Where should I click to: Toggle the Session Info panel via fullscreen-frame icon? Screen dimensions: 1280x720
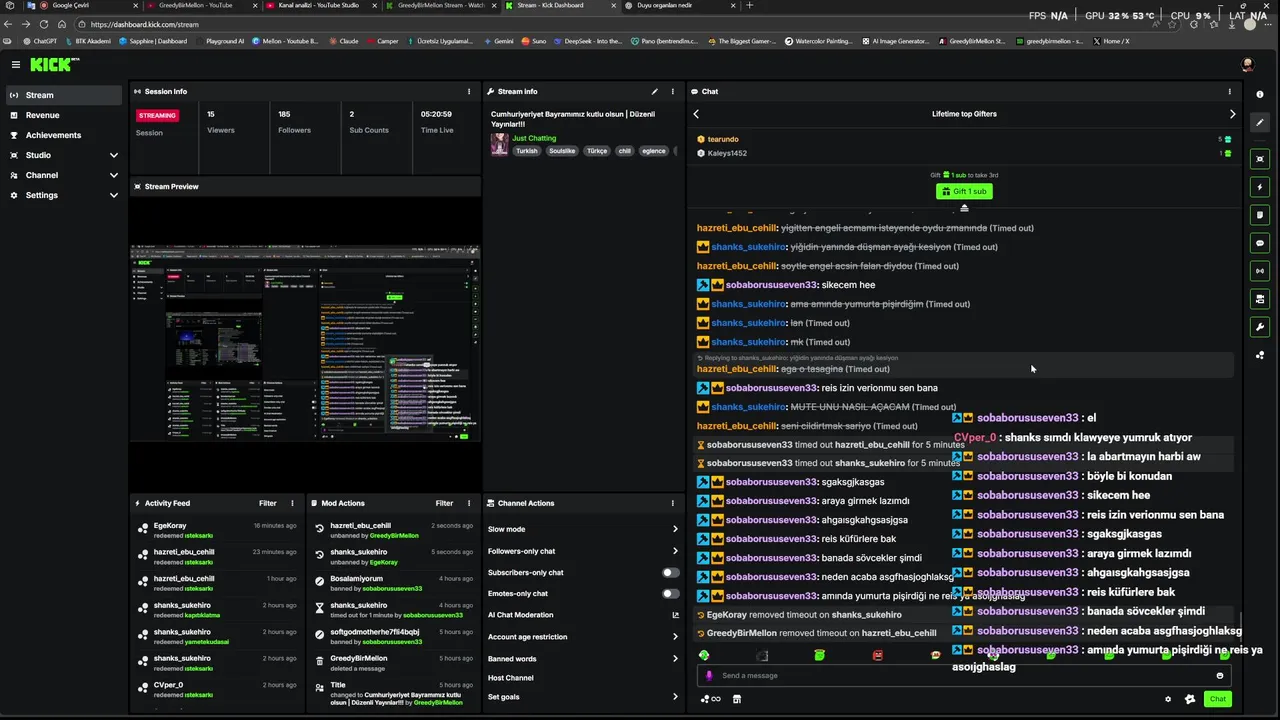(x=1260, y=158)
